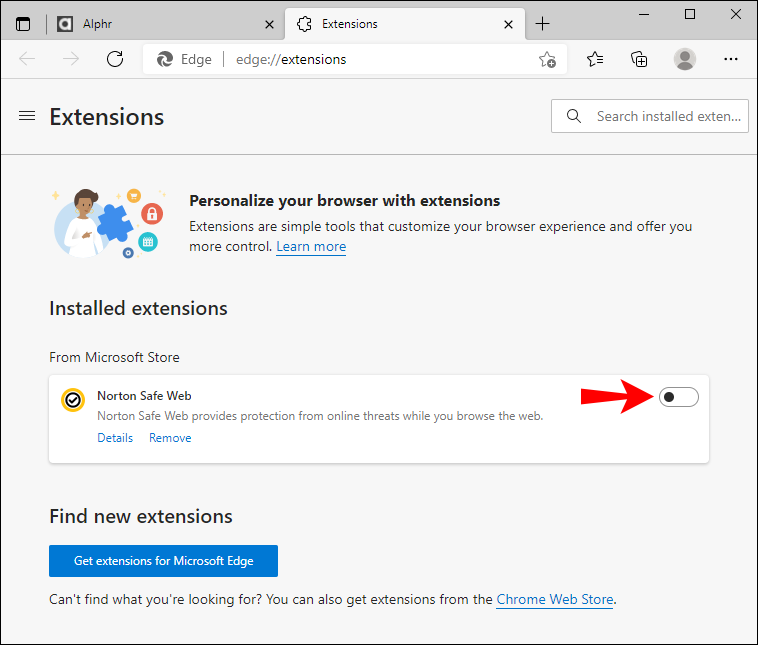Open the vertical tabs icon

click(x=23, y=23)
